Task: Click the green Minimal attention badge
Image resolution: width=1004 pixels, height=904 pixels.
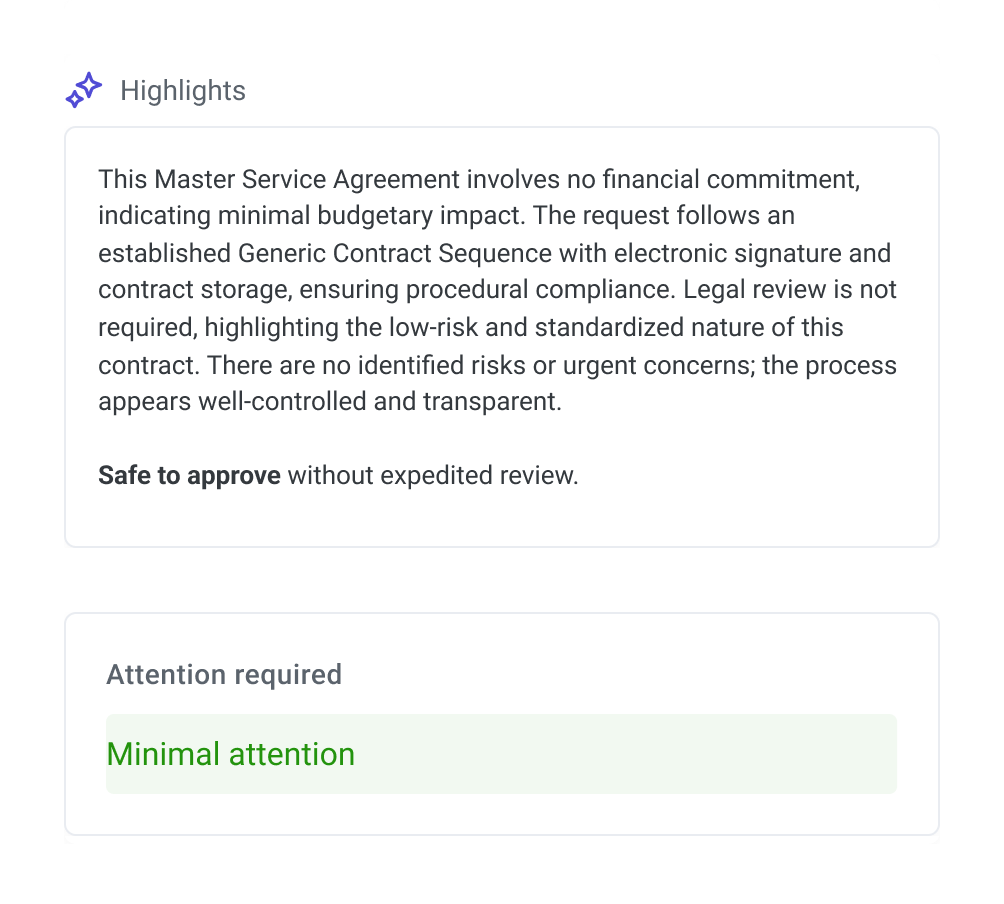Action: pyautogui.click(x=231, y=754)
